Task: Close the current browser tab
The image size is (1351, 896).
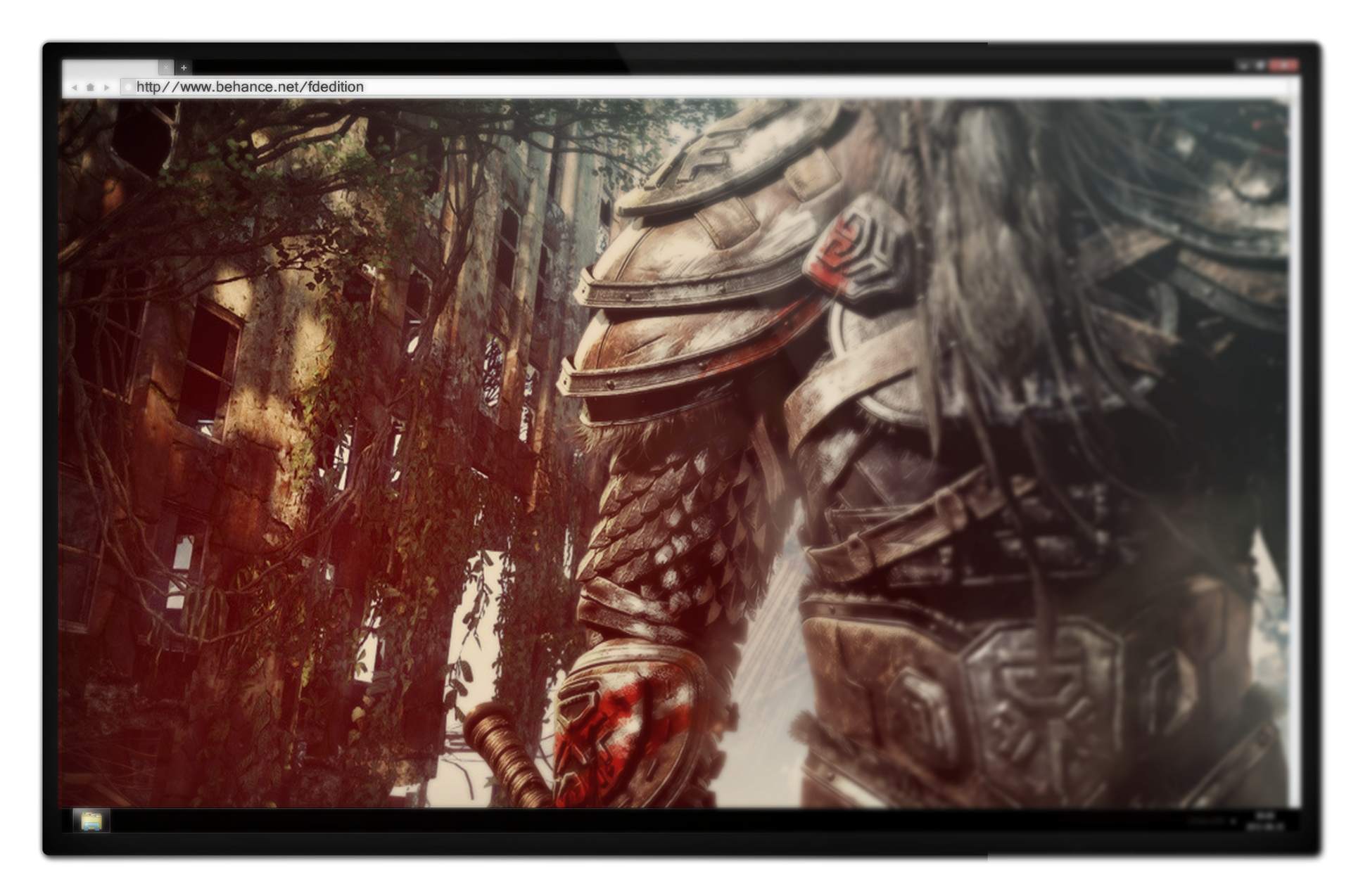Action: click(x=165, y=68)
